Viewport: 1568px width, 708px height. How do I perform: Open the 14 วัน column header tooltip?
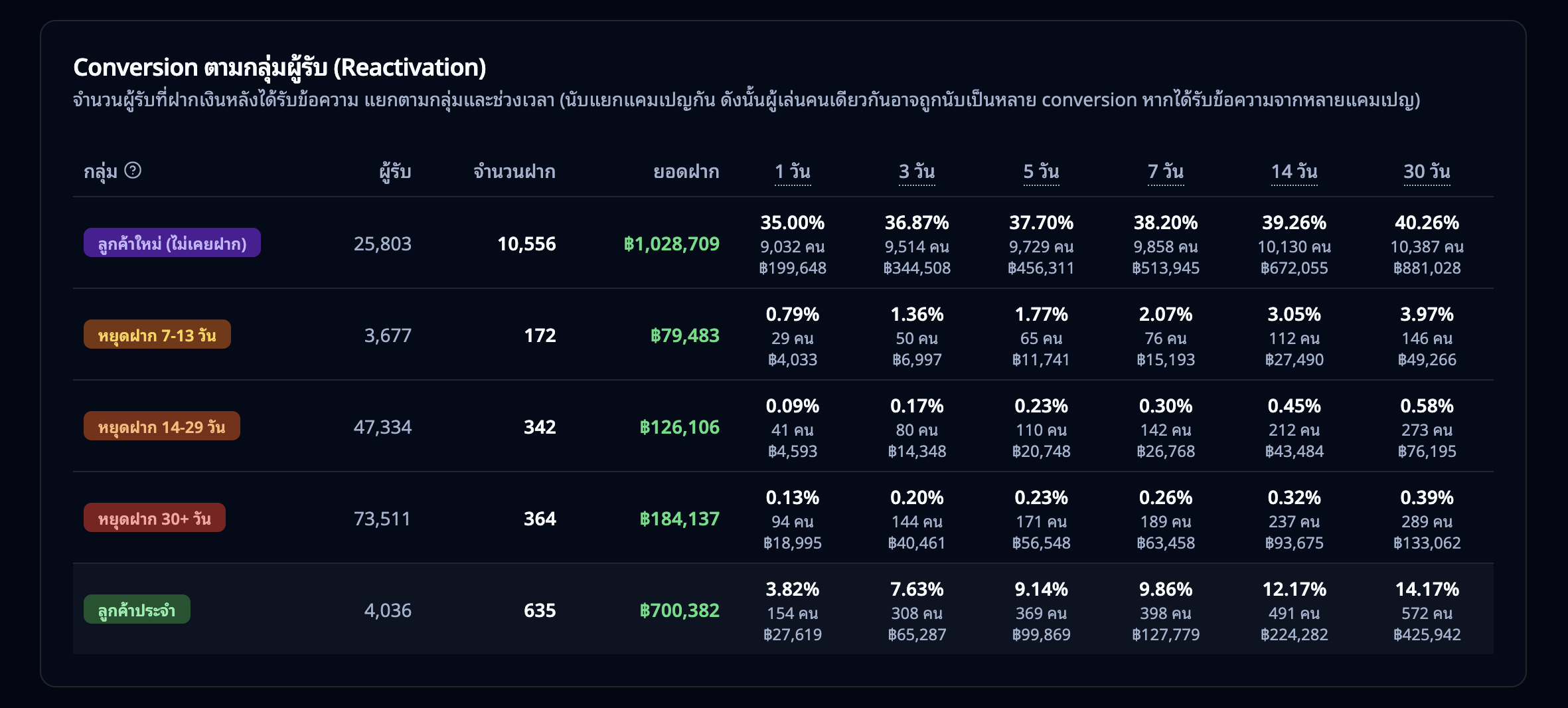click(1293, 171)
